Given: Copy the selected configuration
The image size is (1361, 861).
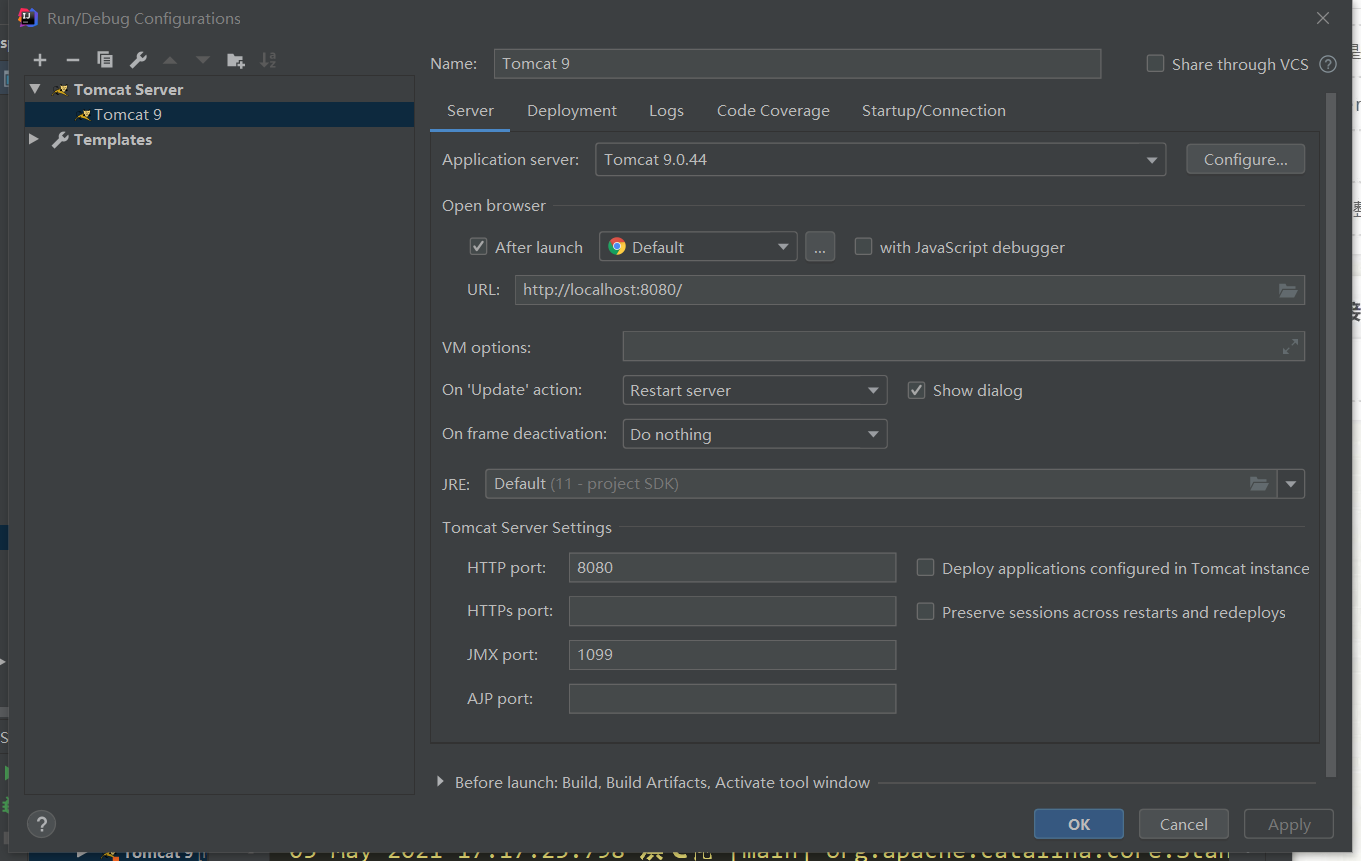Looking at the screenshot, I should point(104,60).
